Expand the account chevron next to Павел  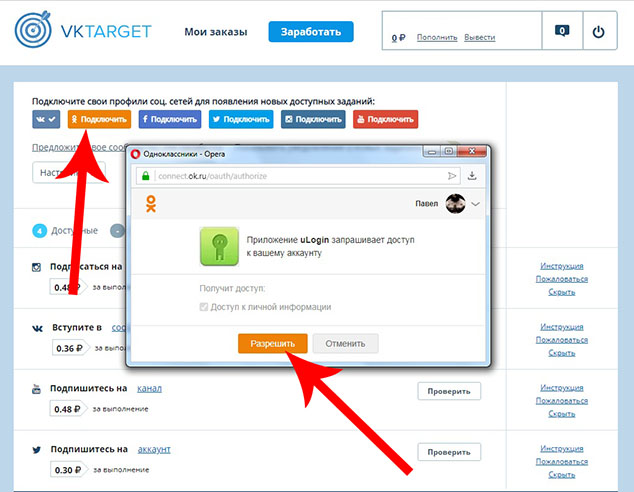tap(476, 203)
